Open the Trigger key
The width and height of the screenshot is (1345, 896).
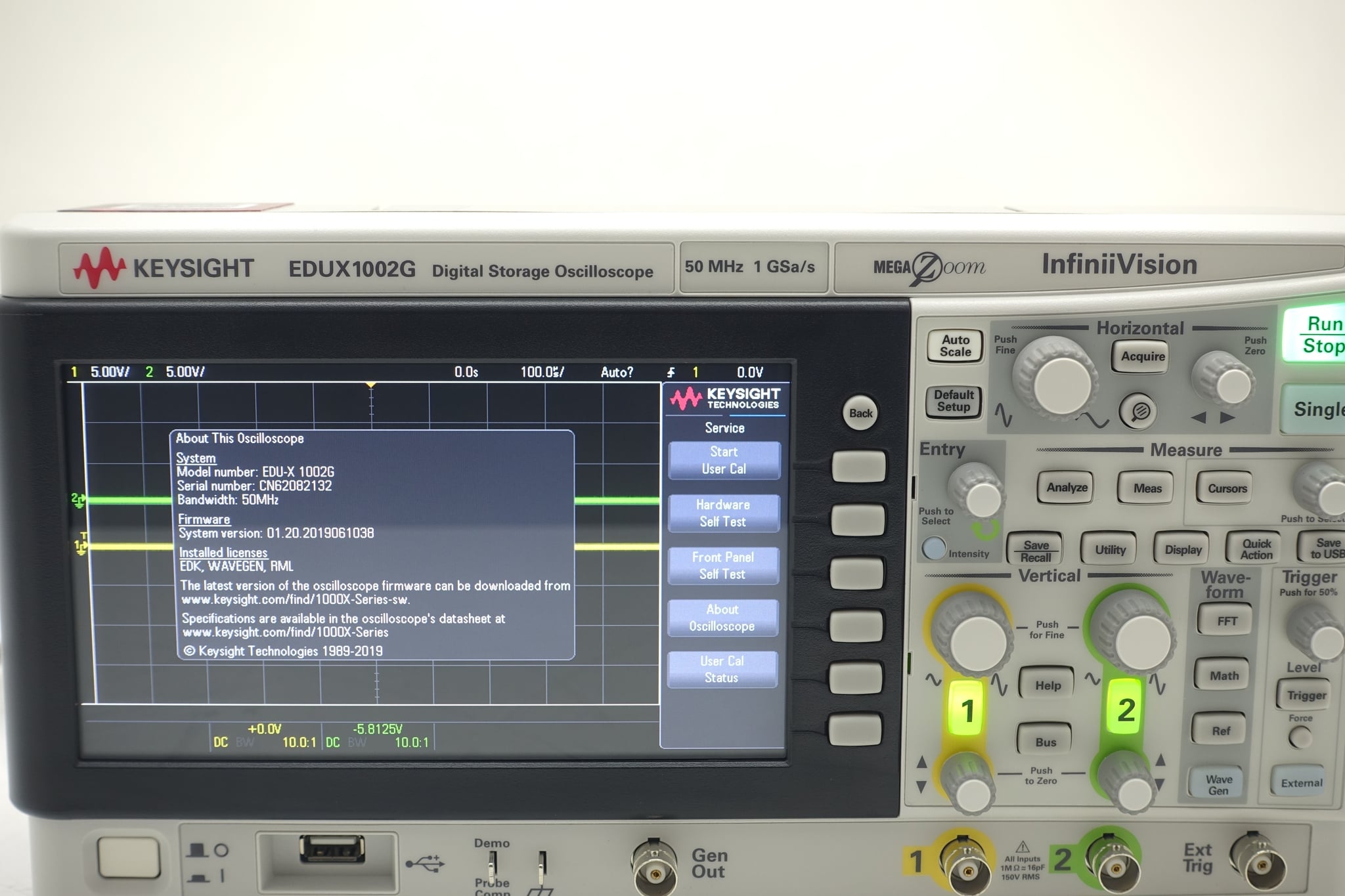point(1306,695)
